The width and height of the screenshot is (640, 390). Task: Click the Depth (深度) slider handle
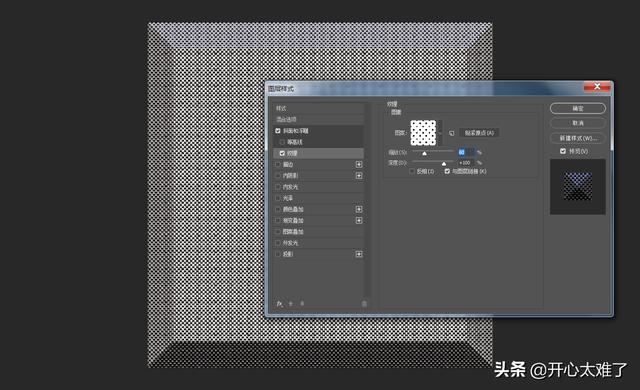pos(444,164)
